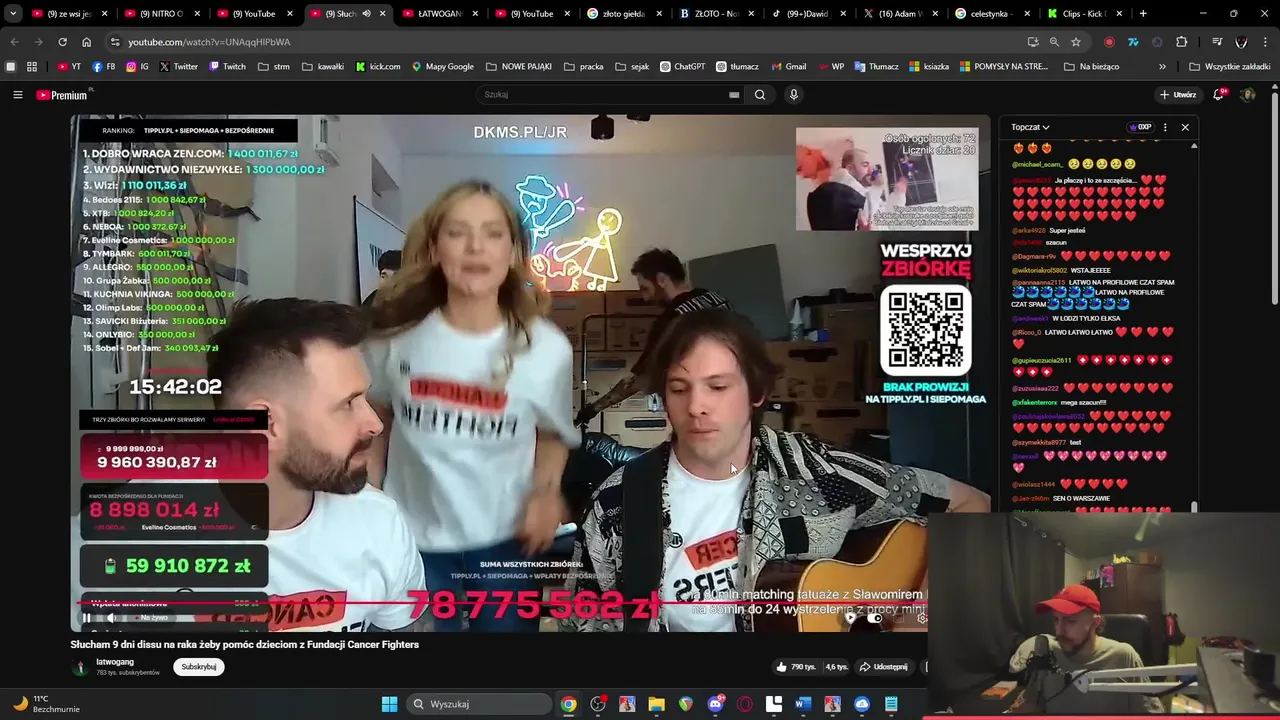1280x720 pixels.
Task: Open the weather widget 11°C
Action: 45,704
